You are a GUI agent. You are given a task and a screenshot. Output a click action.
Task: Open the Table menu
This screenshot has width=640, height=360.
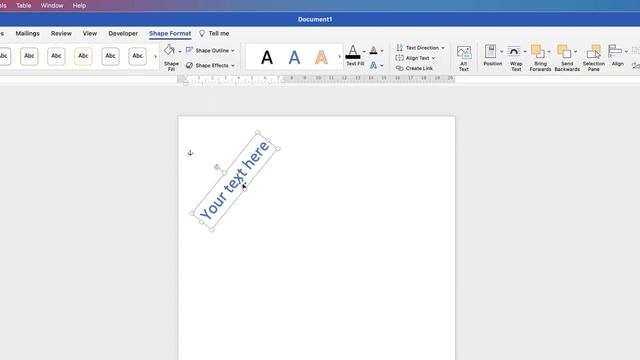tap(23, 6)
